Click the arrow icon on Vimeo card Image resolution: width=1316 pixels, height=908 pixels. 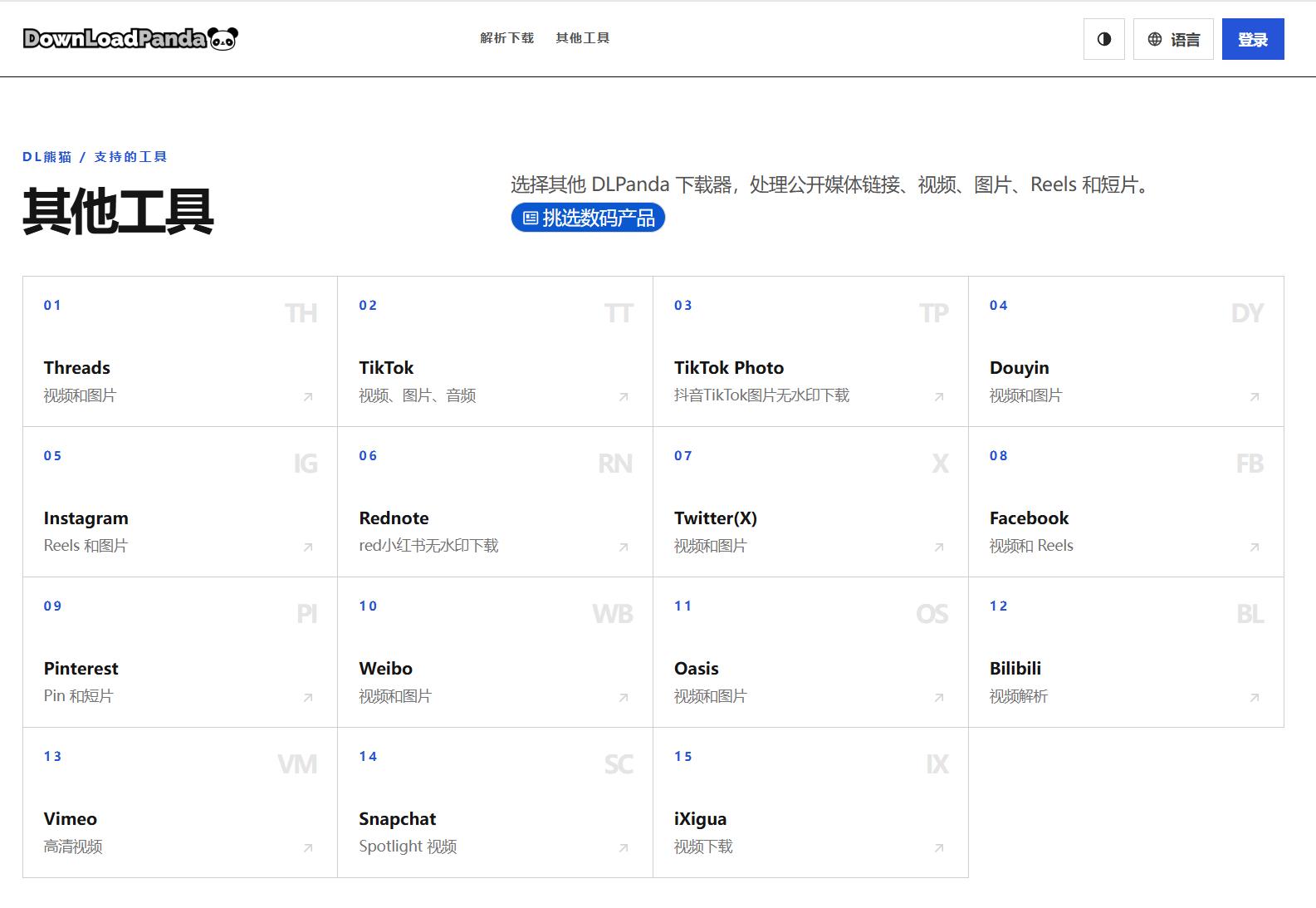(308, 848)
